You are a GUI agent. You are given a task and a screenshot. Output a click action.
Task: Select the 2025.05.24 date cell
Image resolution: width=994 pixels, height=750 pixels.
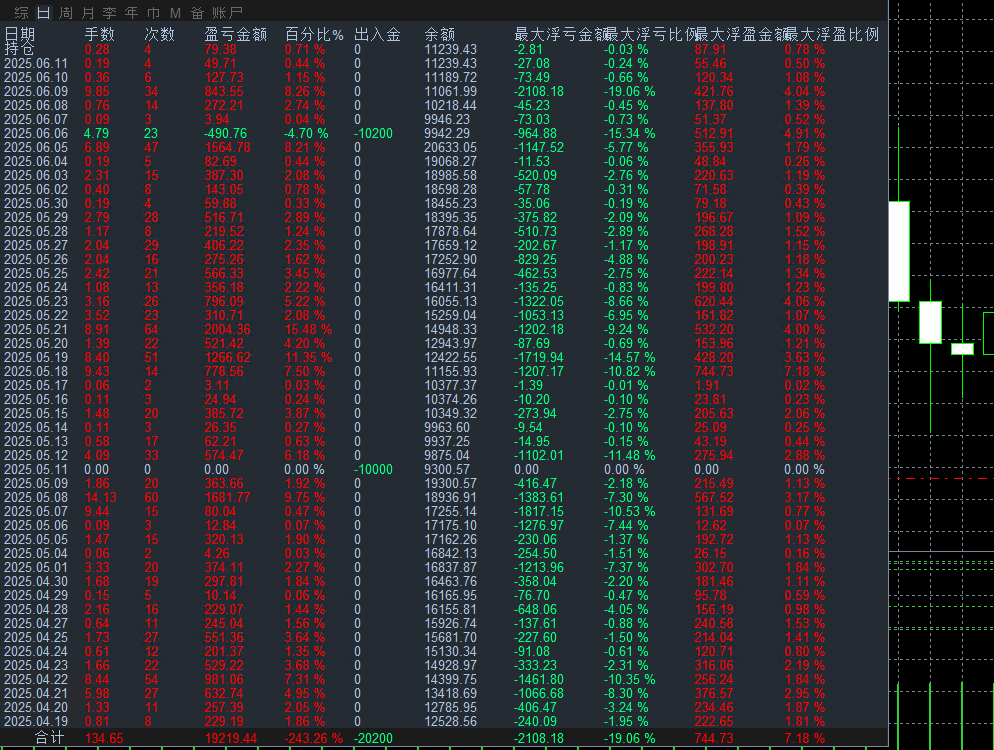coord(36,287)
